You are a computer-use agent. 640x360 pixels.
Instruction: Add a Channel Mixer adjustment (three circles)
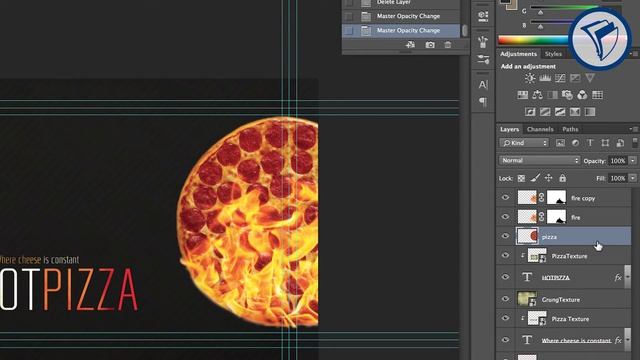[582, 95]
